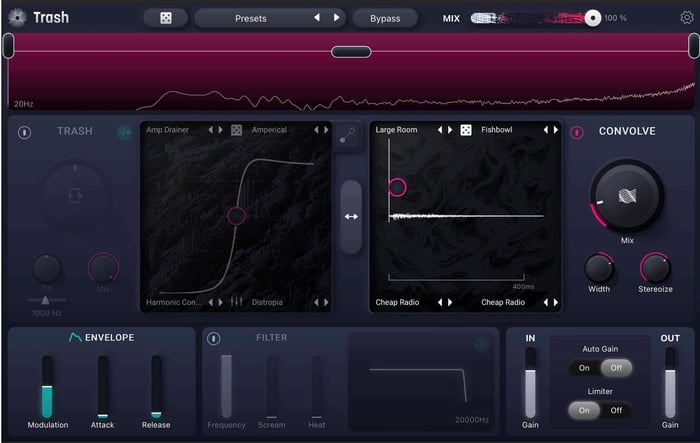Screen dimensions: 700x443
Task: Click the ENVELOPE header icon
Action: pos(75,337)
